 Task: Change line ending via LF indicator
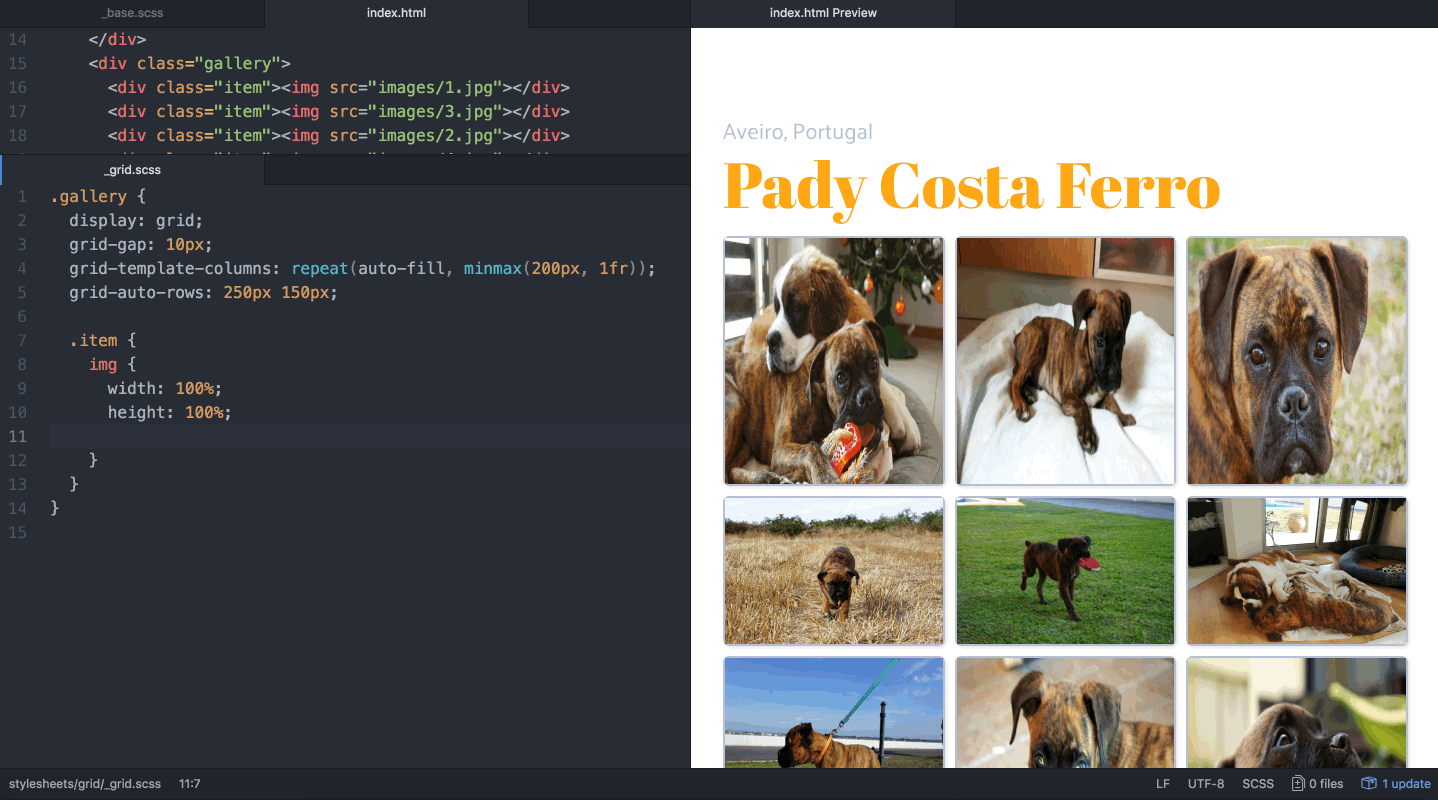point(1163,784)
